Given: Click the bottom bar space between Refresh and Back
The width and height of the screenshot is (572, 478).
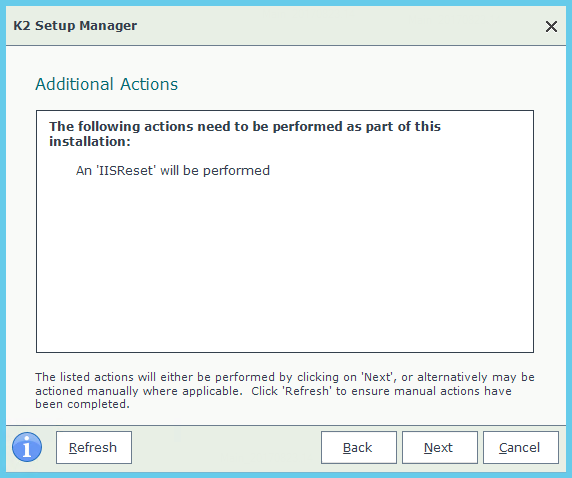Looking at the screenshot, I should pyautogui.click(x=226, y=447).
